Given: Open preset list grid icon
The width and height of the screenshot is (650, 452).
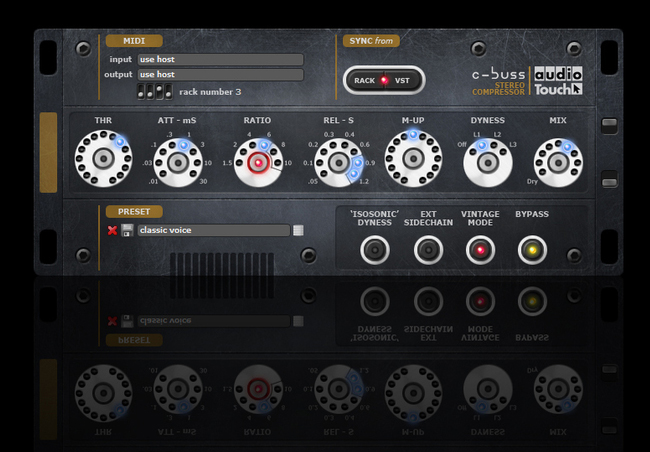Looking at the screenshot, I should (298, 231).
